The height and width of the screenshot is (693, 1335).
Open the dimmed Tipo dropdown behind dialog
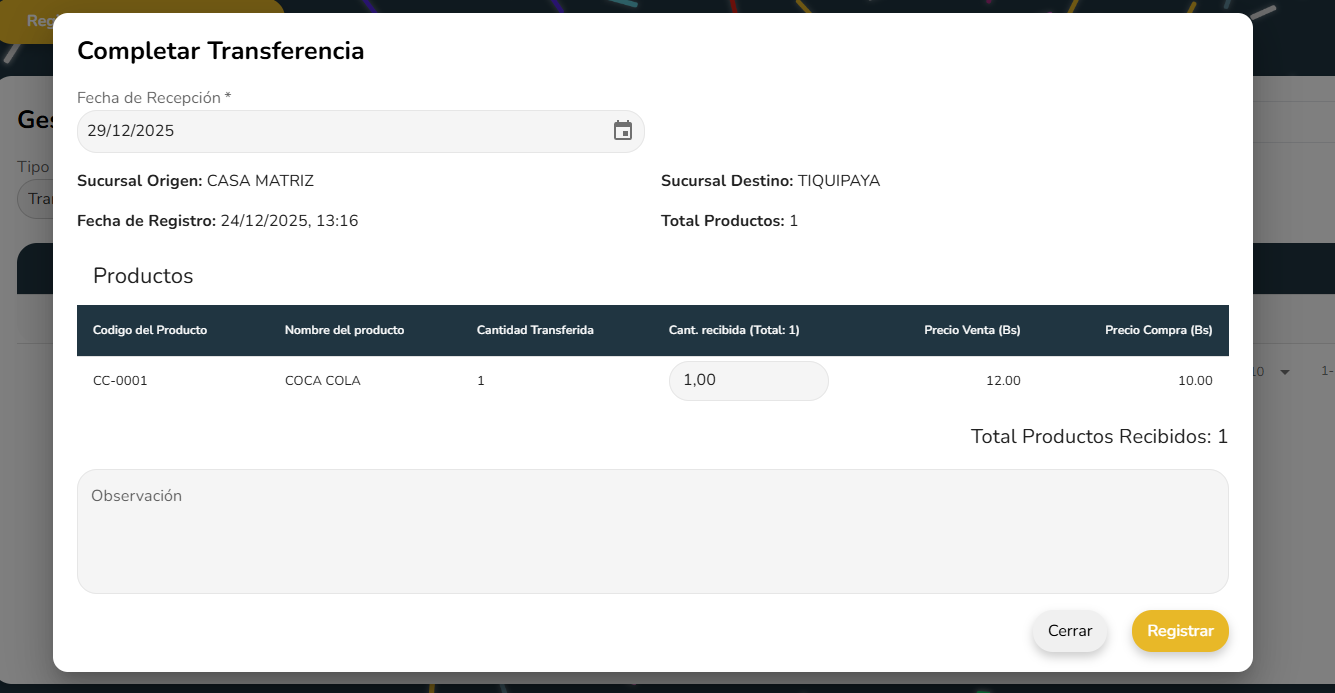click(x=35, y=198)
